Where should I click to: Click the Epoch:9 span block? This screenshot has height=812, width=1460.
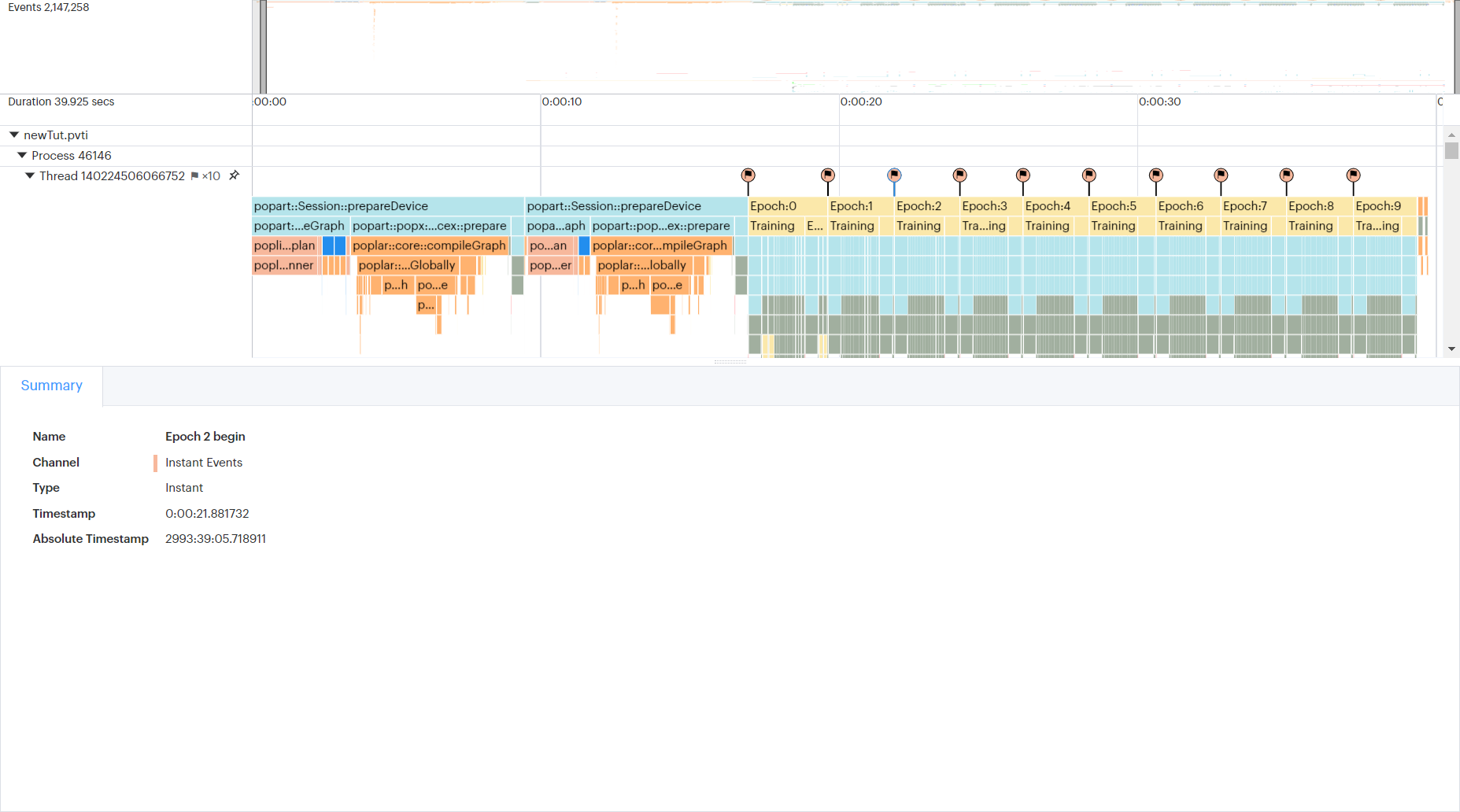[x=1385, y=206]
